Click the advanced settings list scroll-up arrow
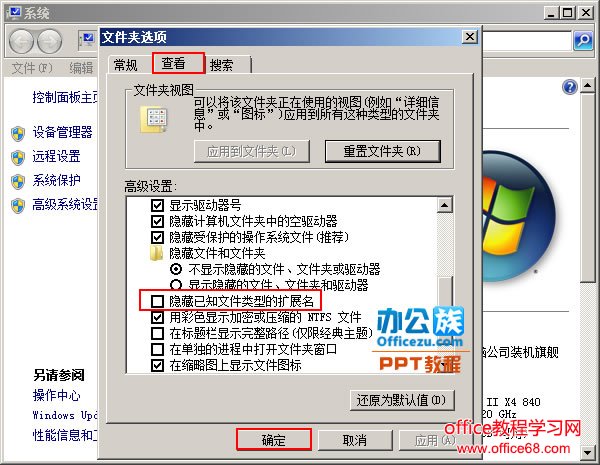 pos(444,205)
